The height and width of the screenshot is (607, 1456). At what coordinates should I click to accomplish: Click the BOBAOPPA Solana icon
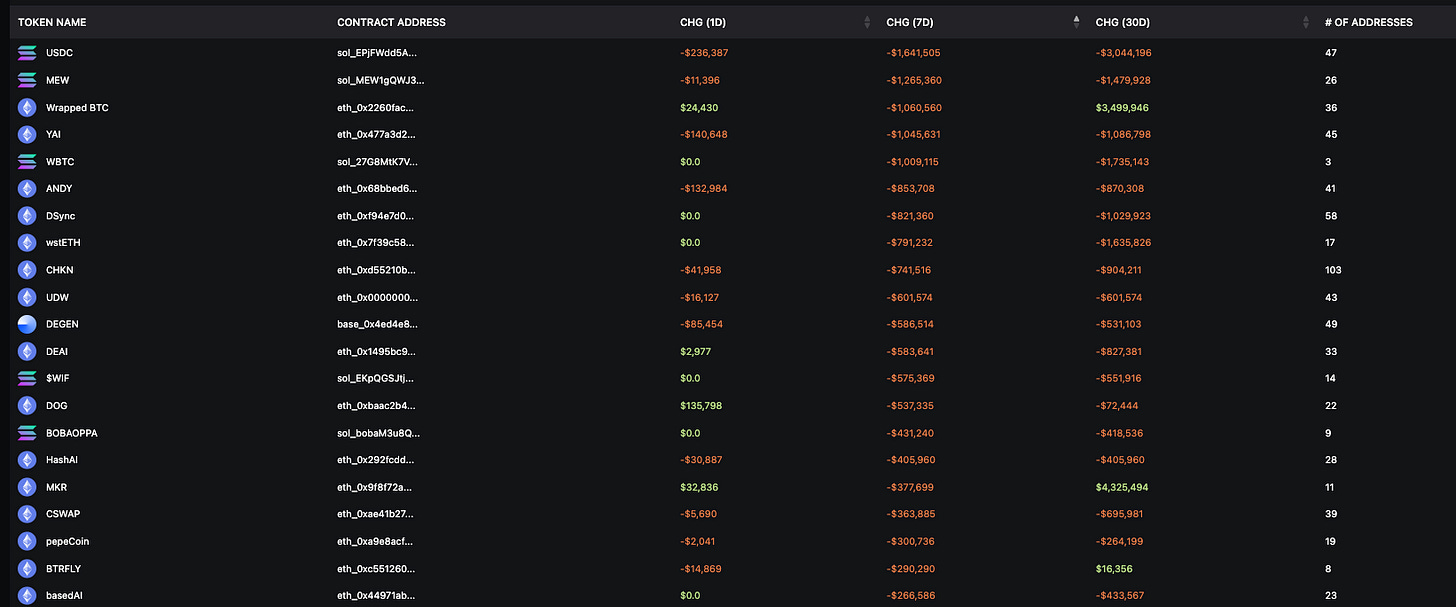click(27, 433)
